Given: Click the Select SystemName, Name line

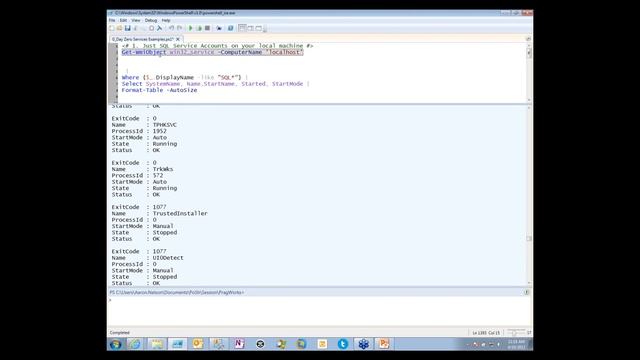Looking at the screenshot, I should point(216,84).
